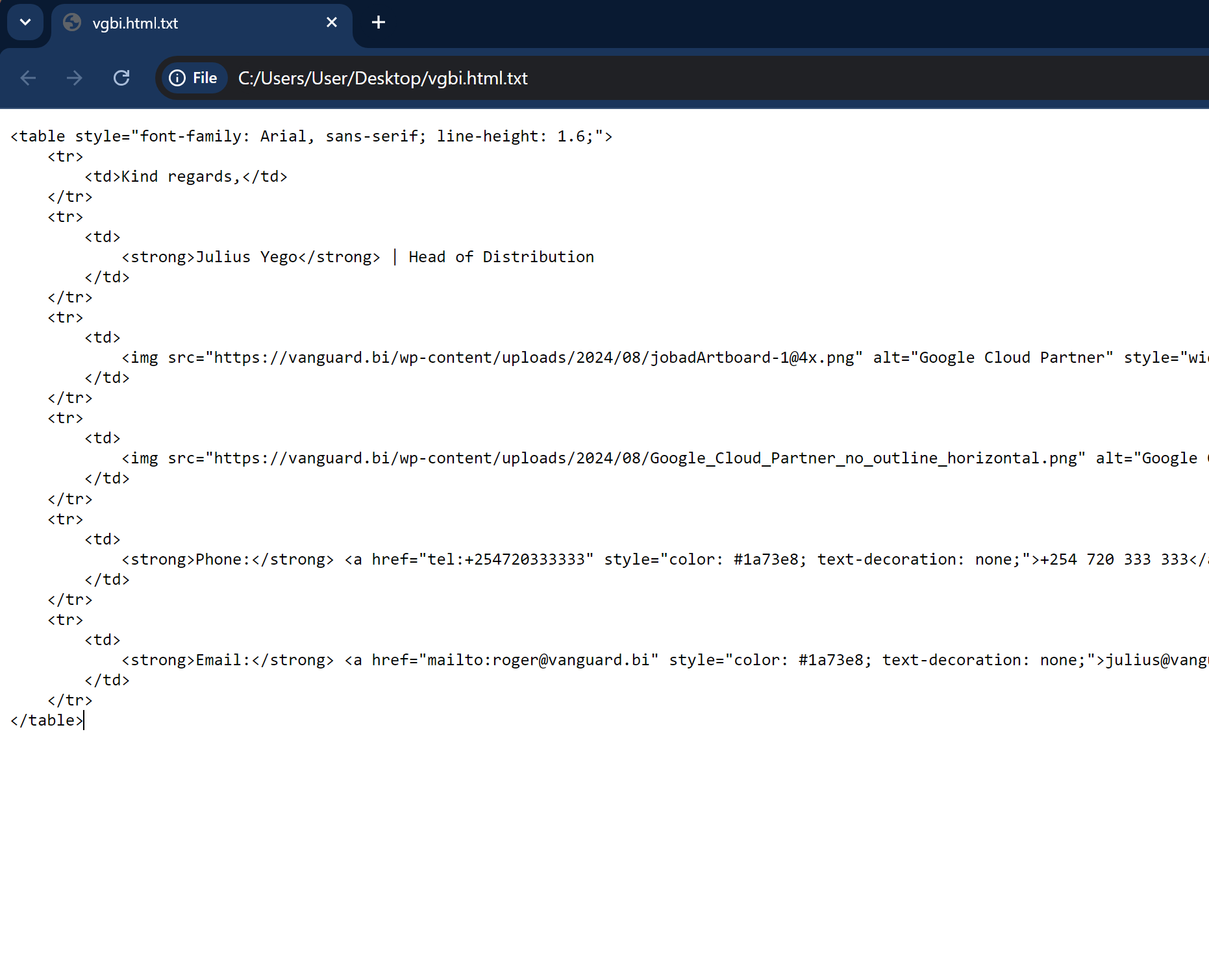The image size is (1209, 980).
Task: Click the Google_Cloud_Partner_no_outline_horizontal.png URL
Action: tap(645, 458)
